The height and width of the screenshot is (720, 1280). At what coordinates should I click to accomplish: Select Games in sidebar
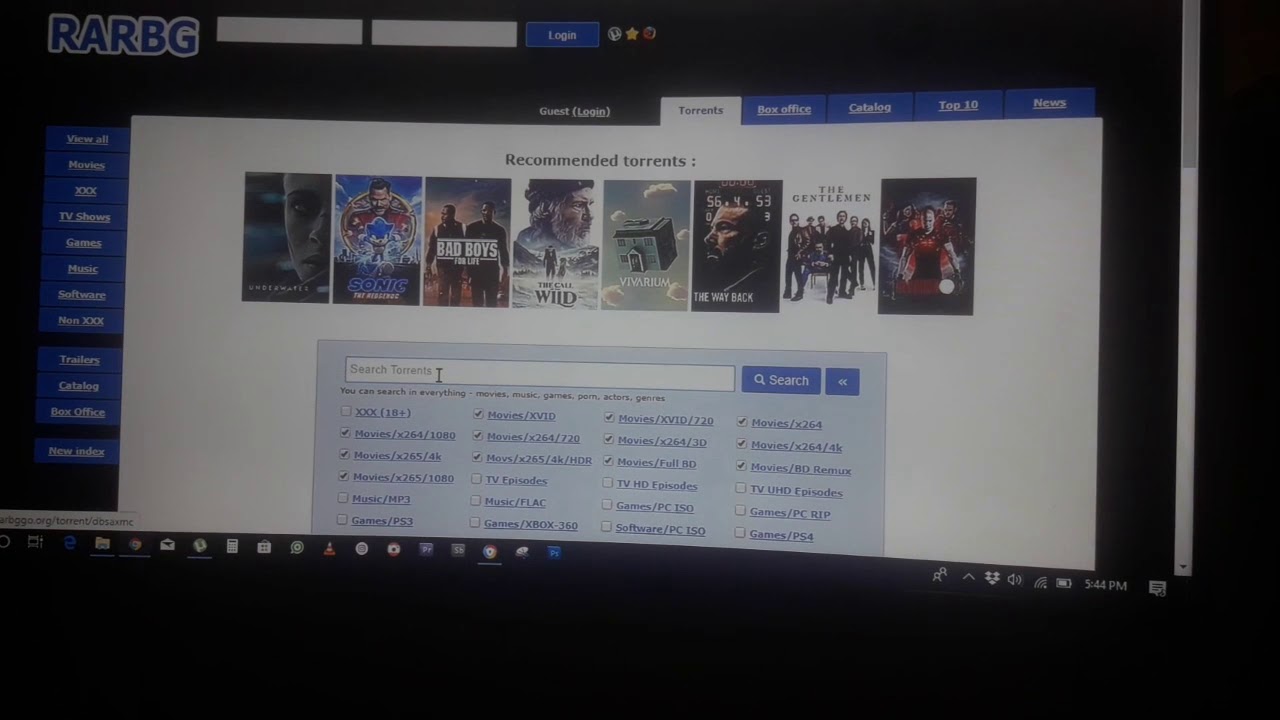(x=83, y=243)
